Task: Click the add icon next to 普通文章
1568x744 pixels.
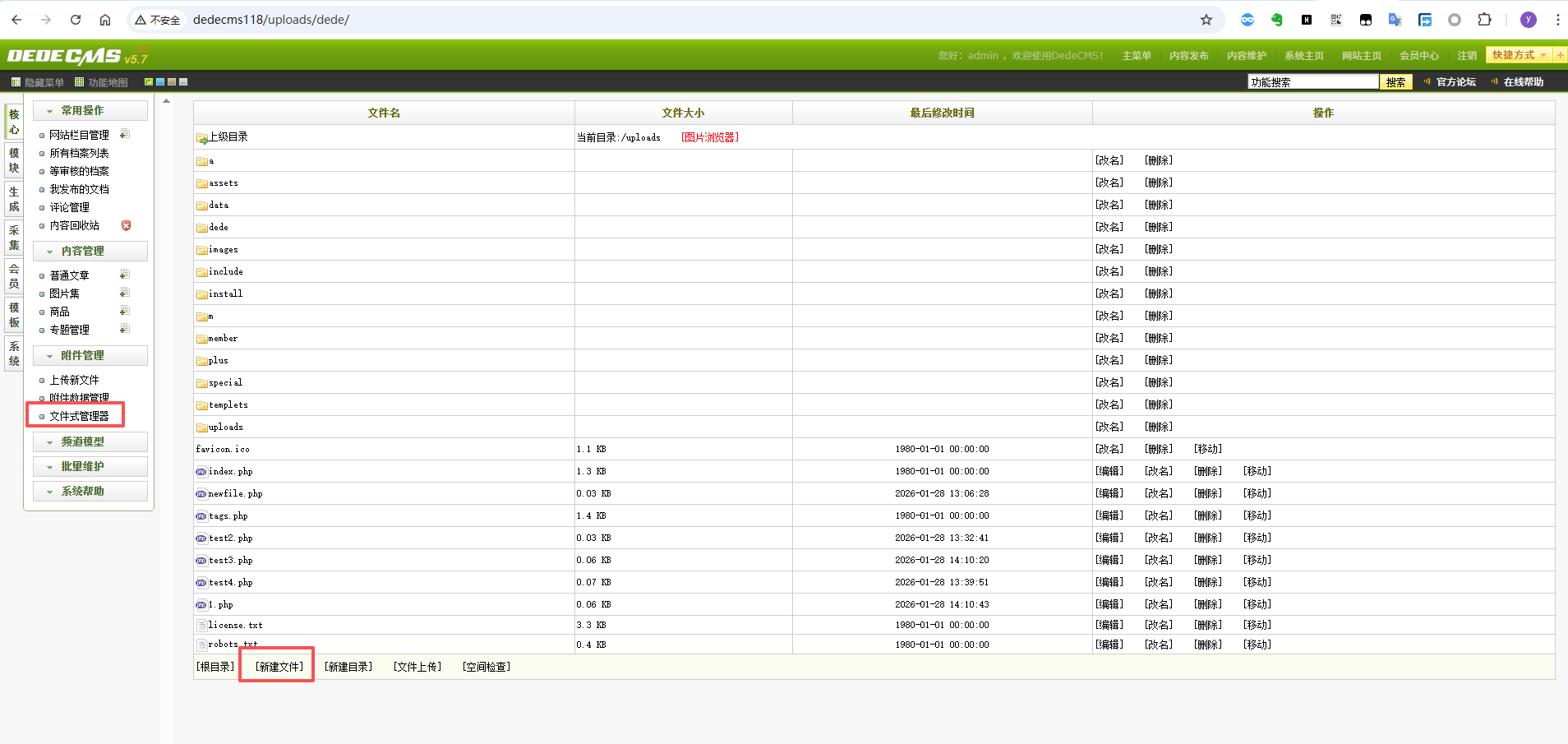Action: [x=124, y=275]
